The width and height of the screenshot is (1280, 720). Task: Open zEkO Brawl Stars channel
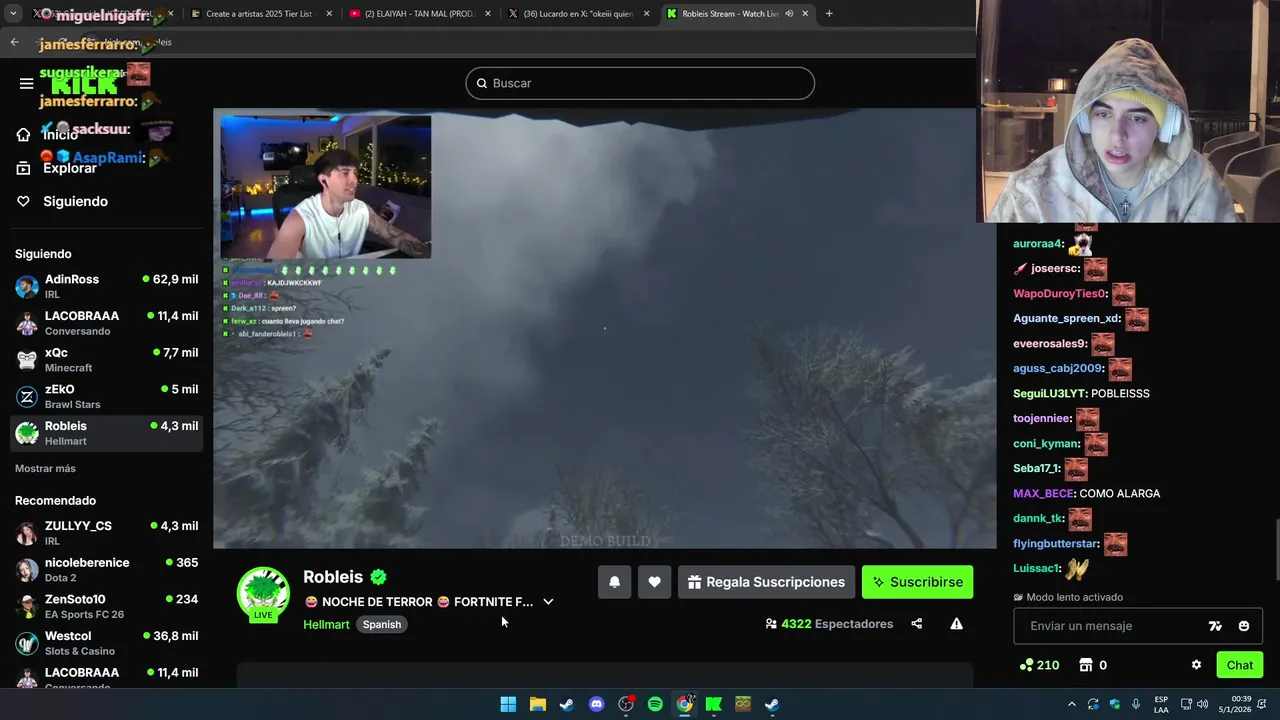(x=107, y=397)
